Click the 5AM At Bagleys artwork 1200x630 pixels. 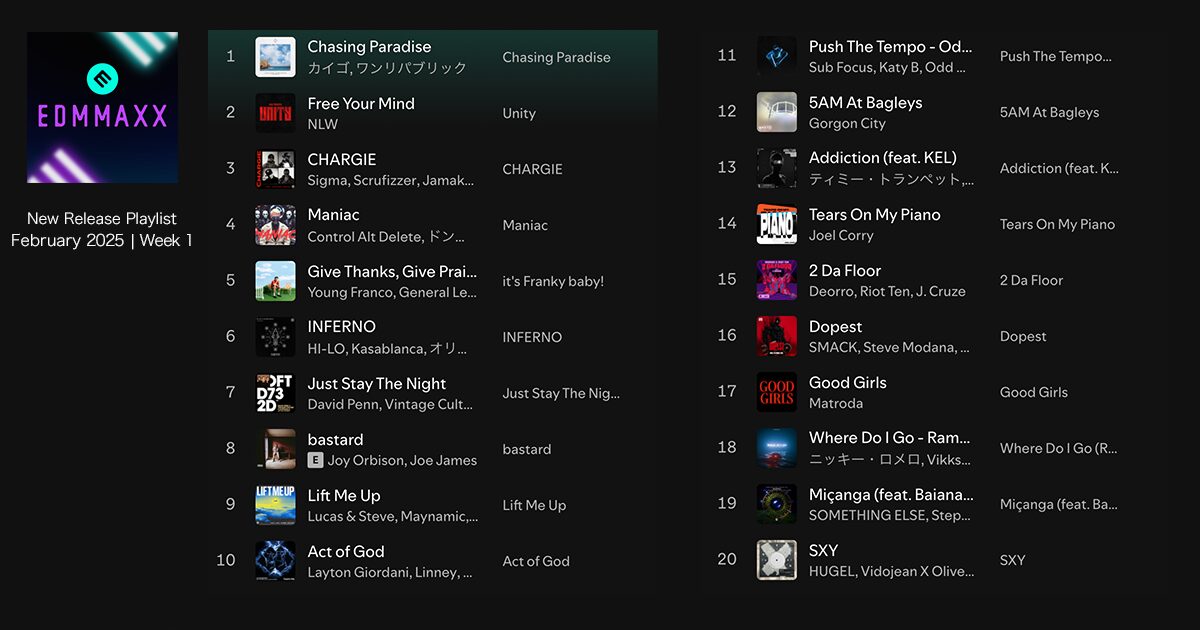coord(777,112)
